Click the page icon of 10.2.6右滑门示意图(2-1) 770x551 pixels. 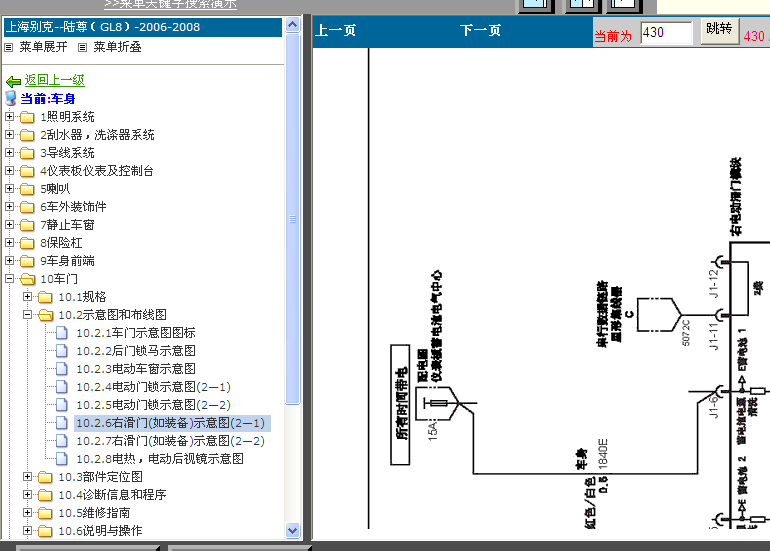pyautogui.click(x=62, y=423)
